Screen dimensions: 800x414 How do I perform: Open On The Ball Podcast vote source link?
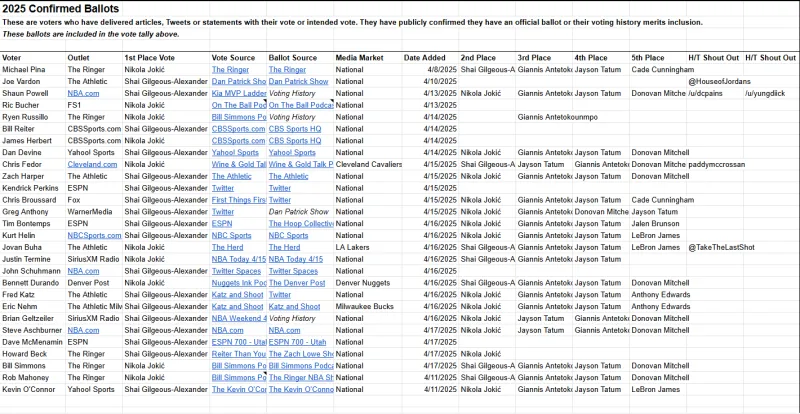[x=239, y=105]
